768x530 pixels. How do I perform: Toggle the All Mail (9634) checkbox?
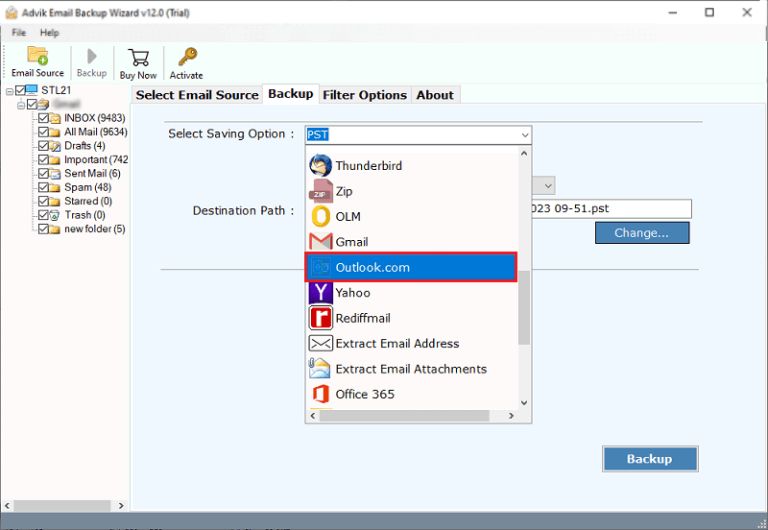[x=43, y=132]
